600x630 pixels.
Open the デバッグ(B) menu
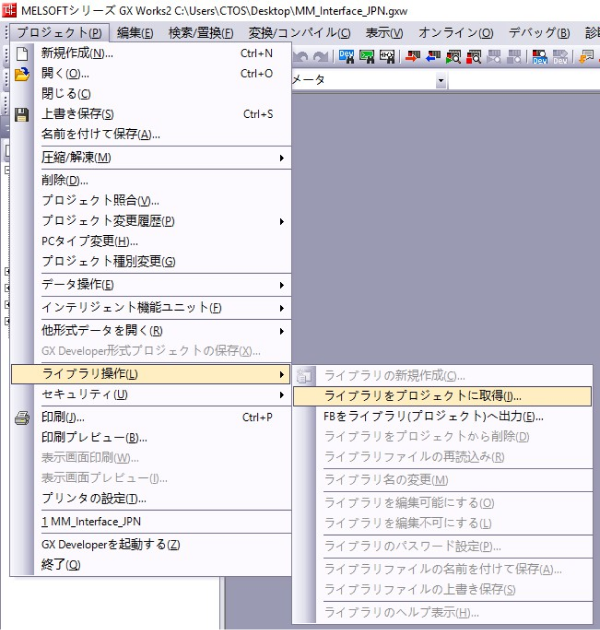(x=539, y=33)
